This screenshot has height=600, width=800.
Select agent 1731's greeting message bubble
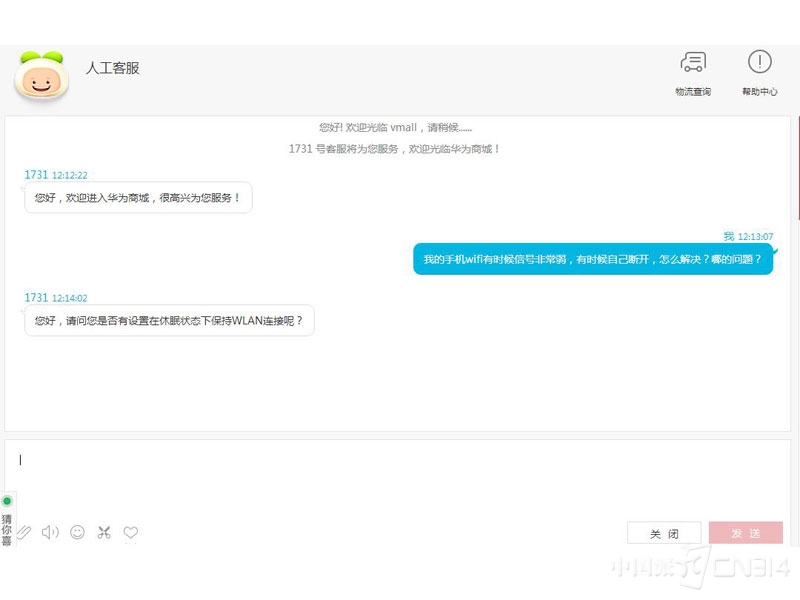(x=137, y=198)
